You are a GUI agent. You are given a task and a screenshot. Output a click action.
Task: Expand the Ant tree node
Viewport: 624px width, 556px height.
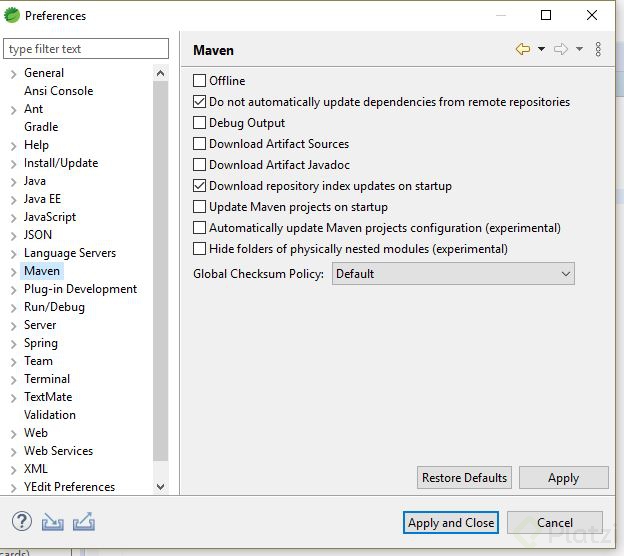click(x=13, y=110)
